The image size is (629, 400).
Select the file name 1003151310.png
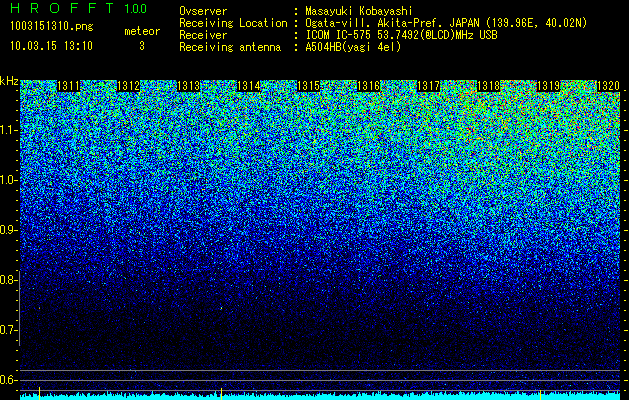[51, 26]
